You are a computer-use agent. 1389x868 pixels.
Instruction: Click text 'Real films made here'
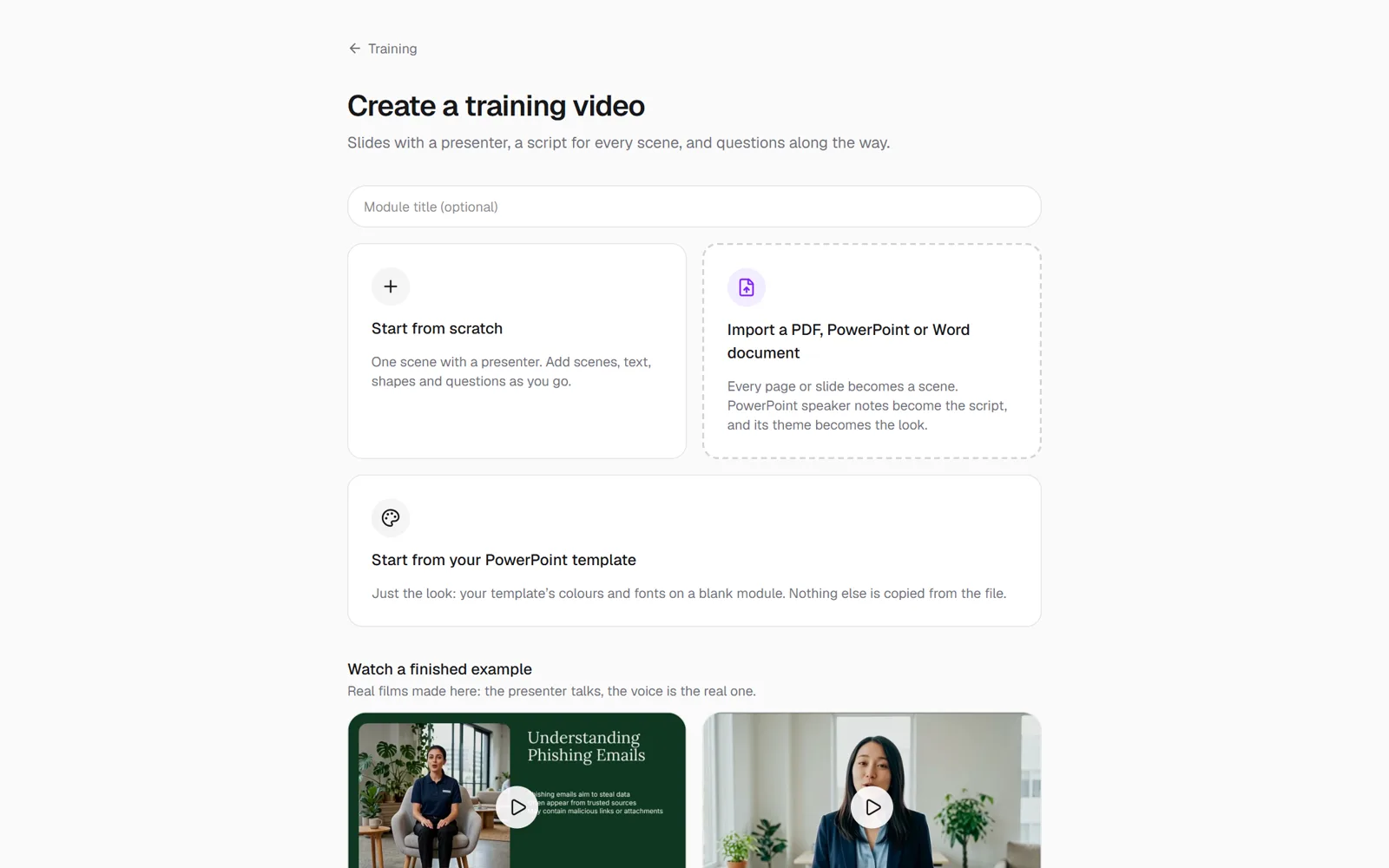(413, 691)
